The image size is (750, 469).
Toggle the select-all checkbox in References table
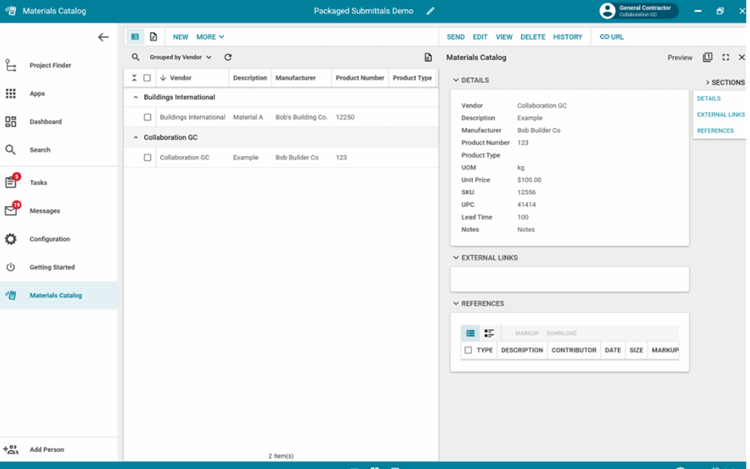[468, 350]
